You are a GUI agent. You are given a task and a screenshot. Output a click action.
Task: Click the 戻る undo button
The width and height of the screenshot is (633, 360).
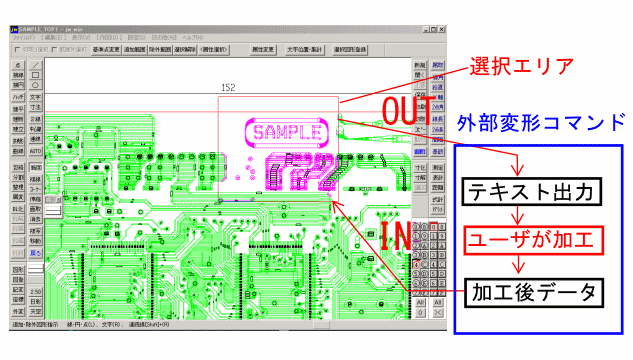point(36,253)
